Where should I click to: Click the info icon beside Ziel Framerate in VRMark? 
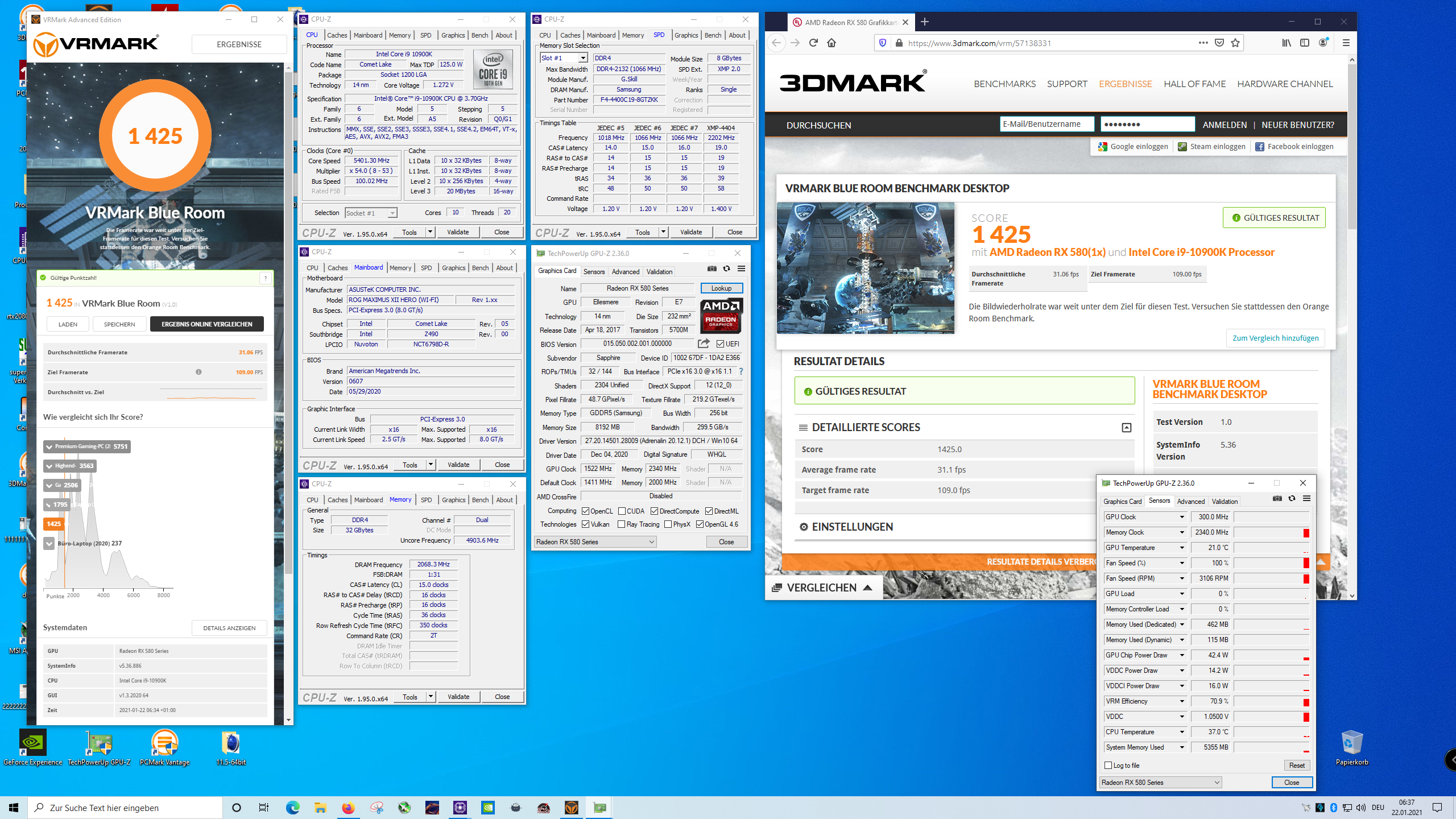(x=198, y=372)
